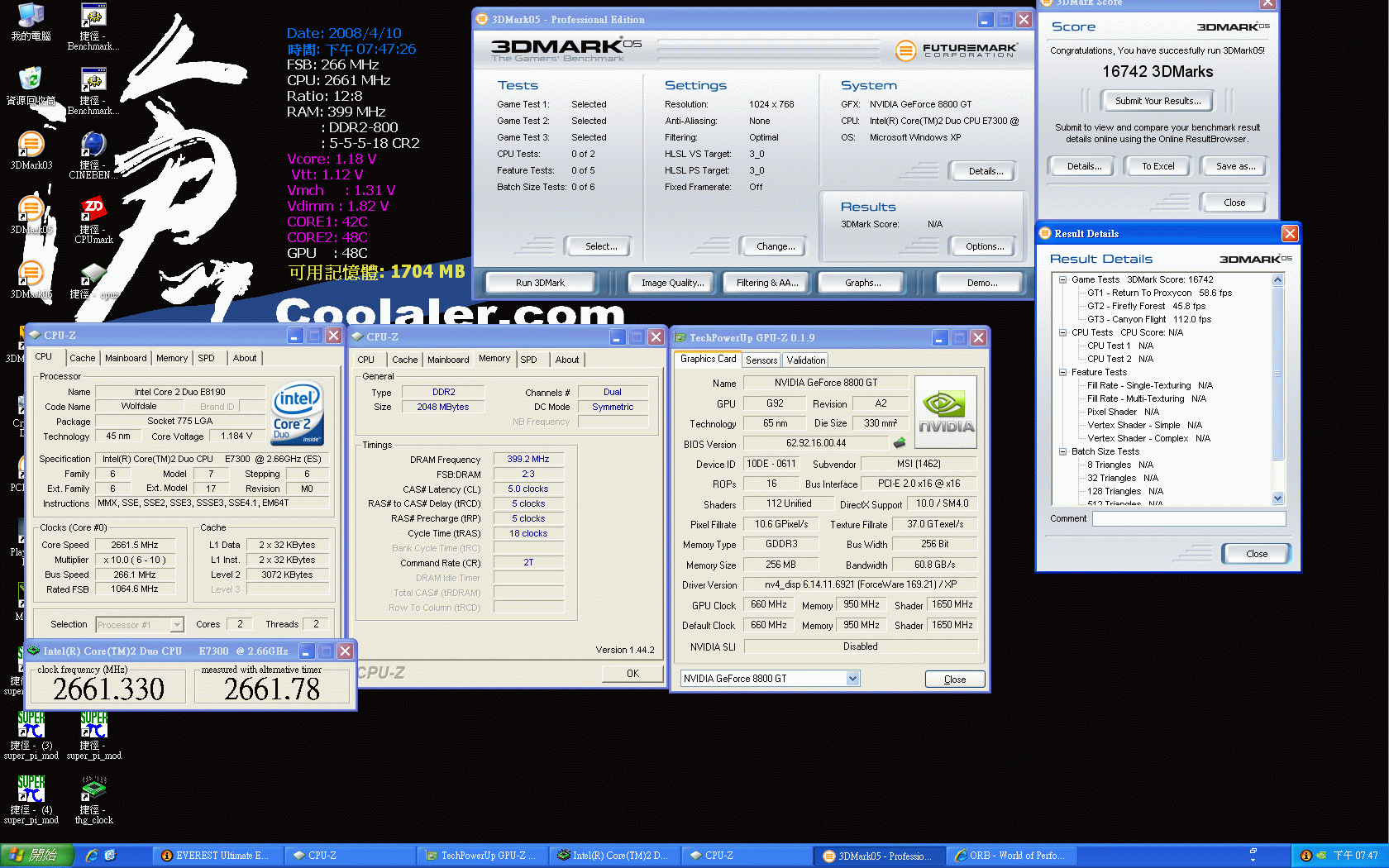This screenshot has height=868, width=1389.
Task: Select the super_pi_mod (4) desktop shortcut
Action: click(x=31, y=800)
